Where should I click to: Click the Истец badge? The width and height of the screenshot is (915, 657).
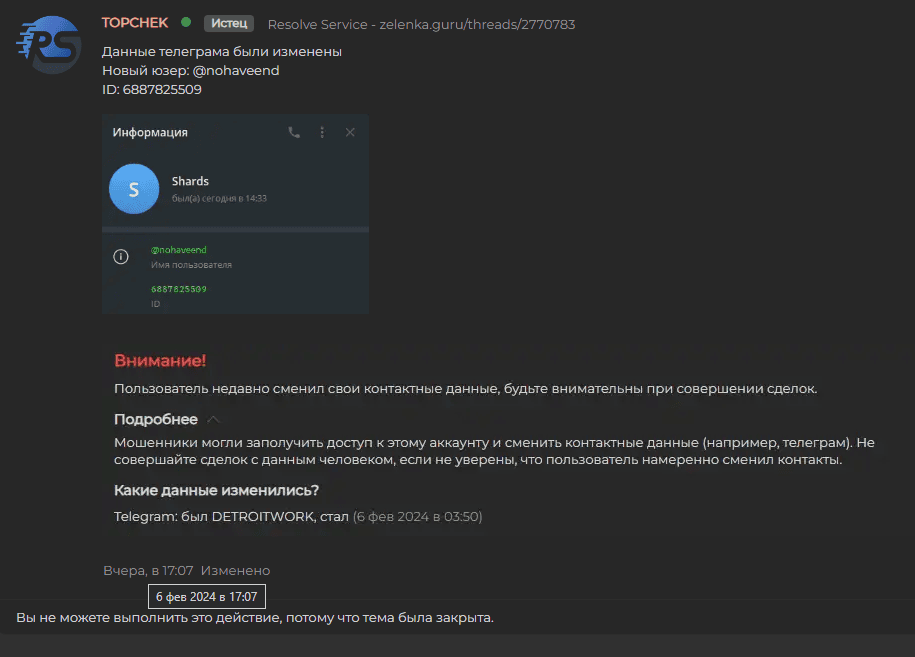tap(229, 23)
